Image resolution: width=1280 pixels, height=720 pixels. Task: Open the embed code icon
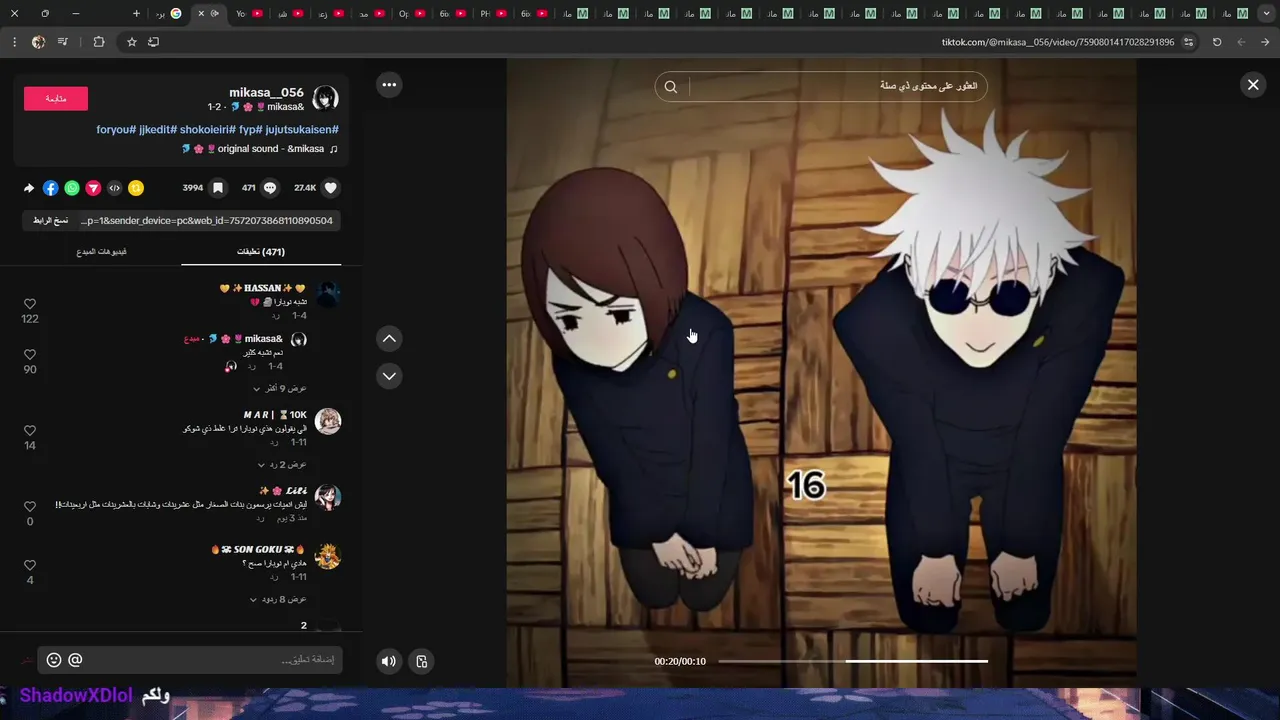pyautogui.click(x=115, y=188)
